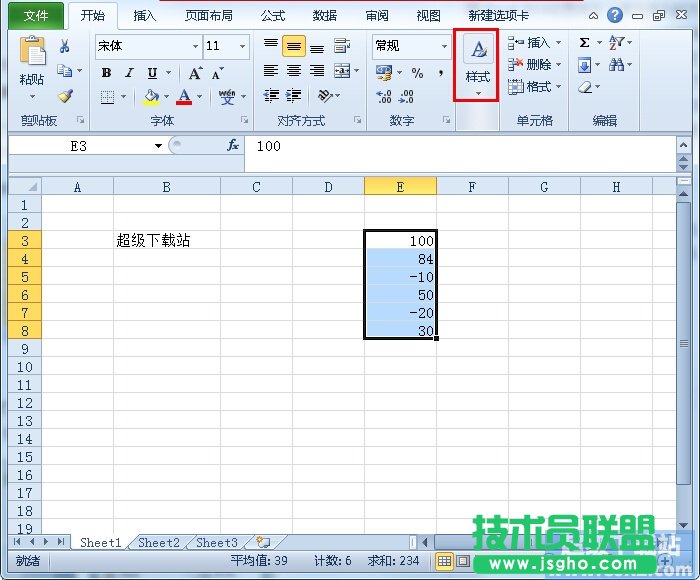This screenshot has height=580, width=700.
Task: Click the text Orientation icon
Action: point(325,96)
